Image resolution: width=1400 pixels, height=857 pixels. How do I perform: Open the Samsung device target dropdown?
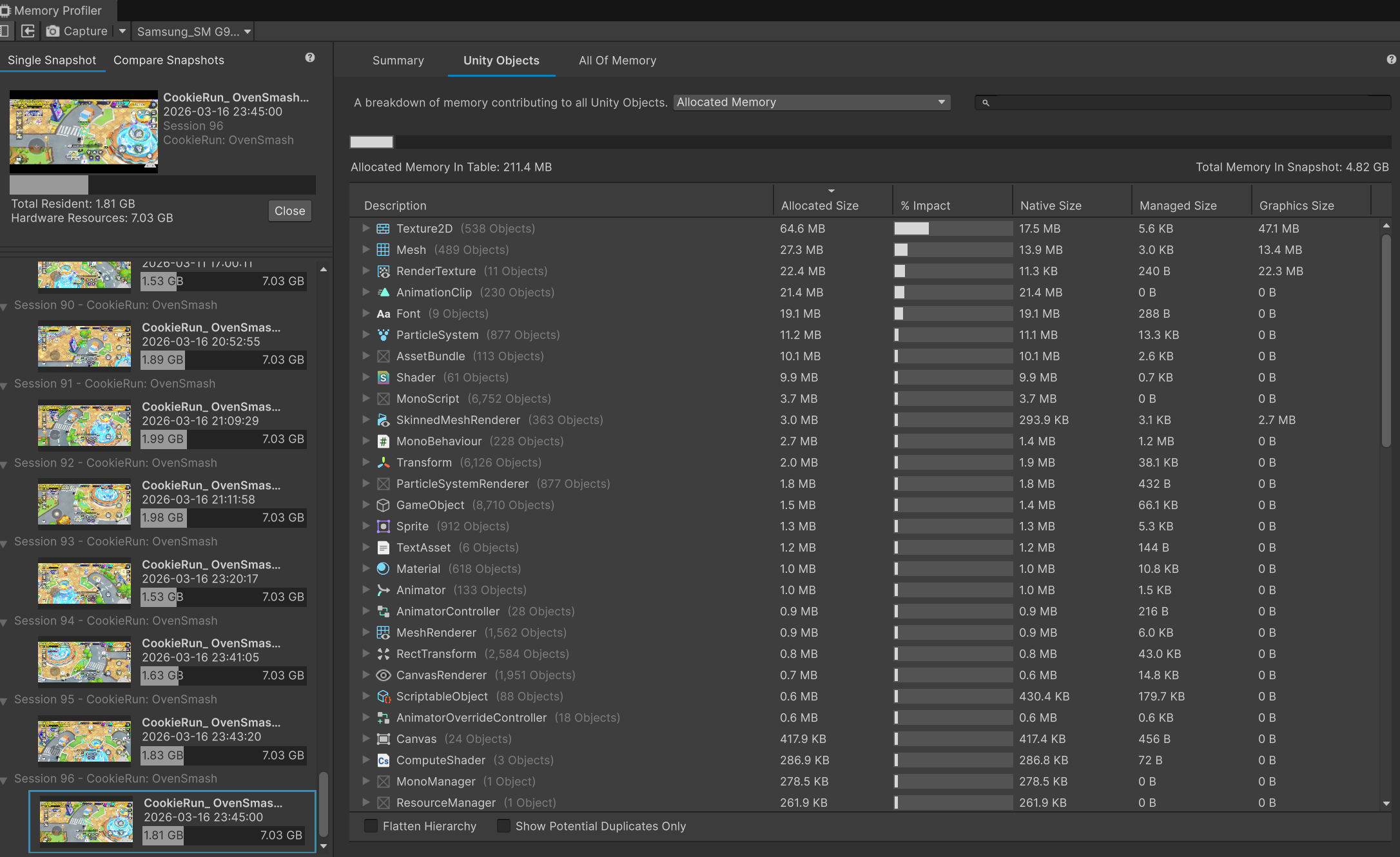(x=193, y=32)
